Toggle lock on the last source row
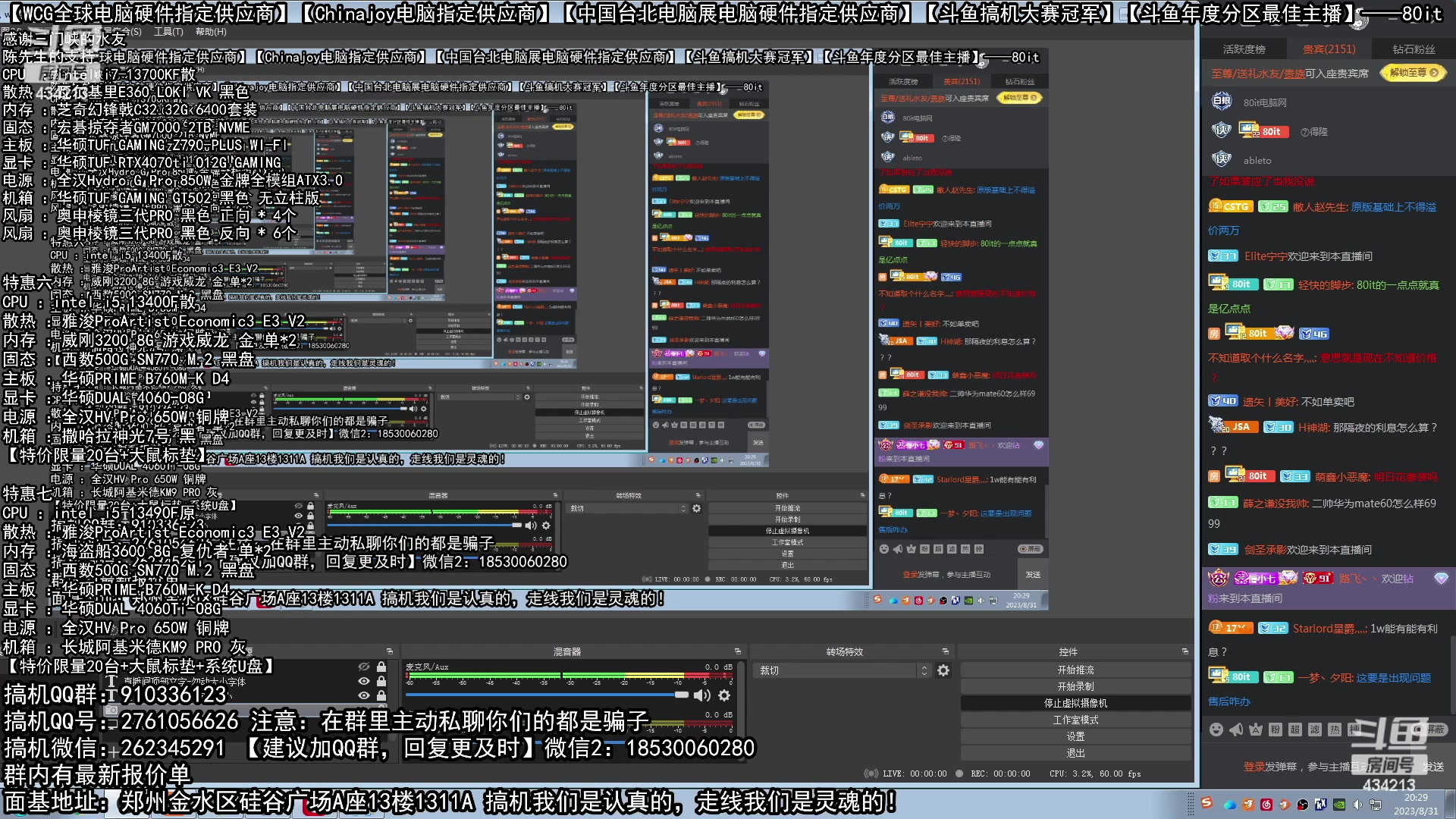The height and width of the screenshot is (819, 1456). pos(381,695)
